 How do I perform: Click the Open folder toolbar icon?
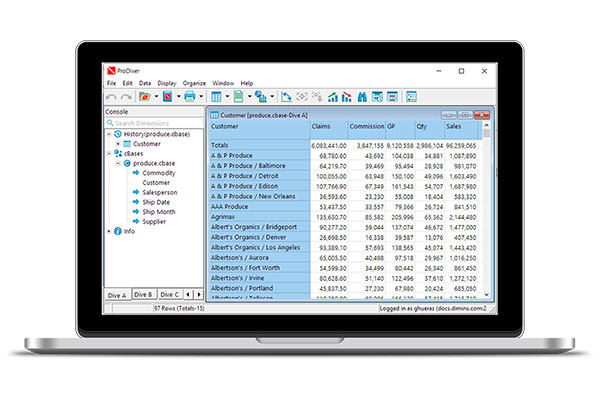click(x=145, y=96)
